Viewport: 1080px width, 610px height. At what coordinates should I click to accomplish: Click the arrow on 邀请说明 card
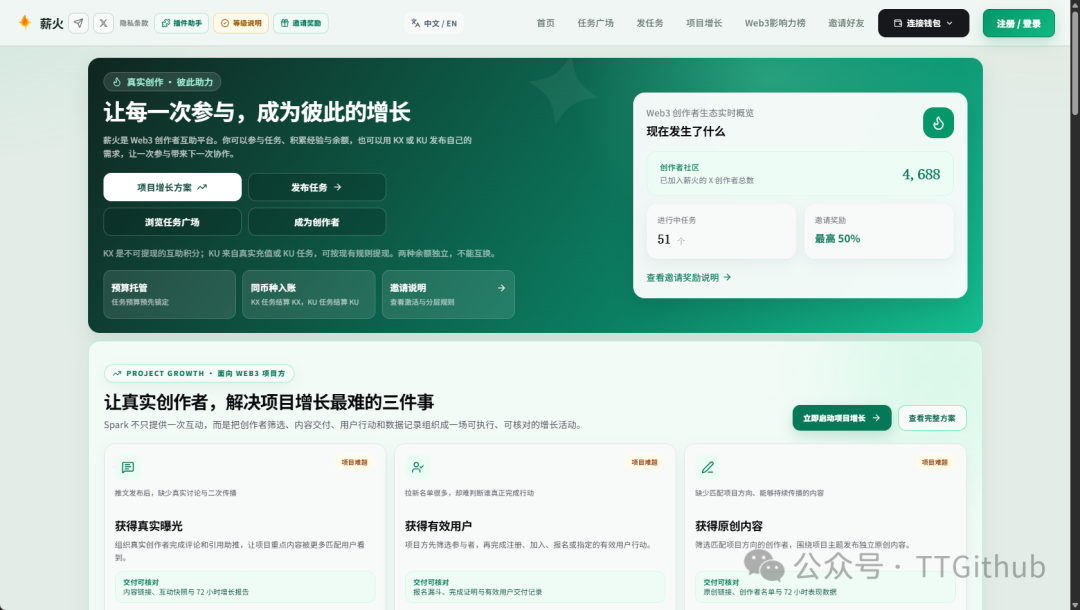click(x=501, y=288)
